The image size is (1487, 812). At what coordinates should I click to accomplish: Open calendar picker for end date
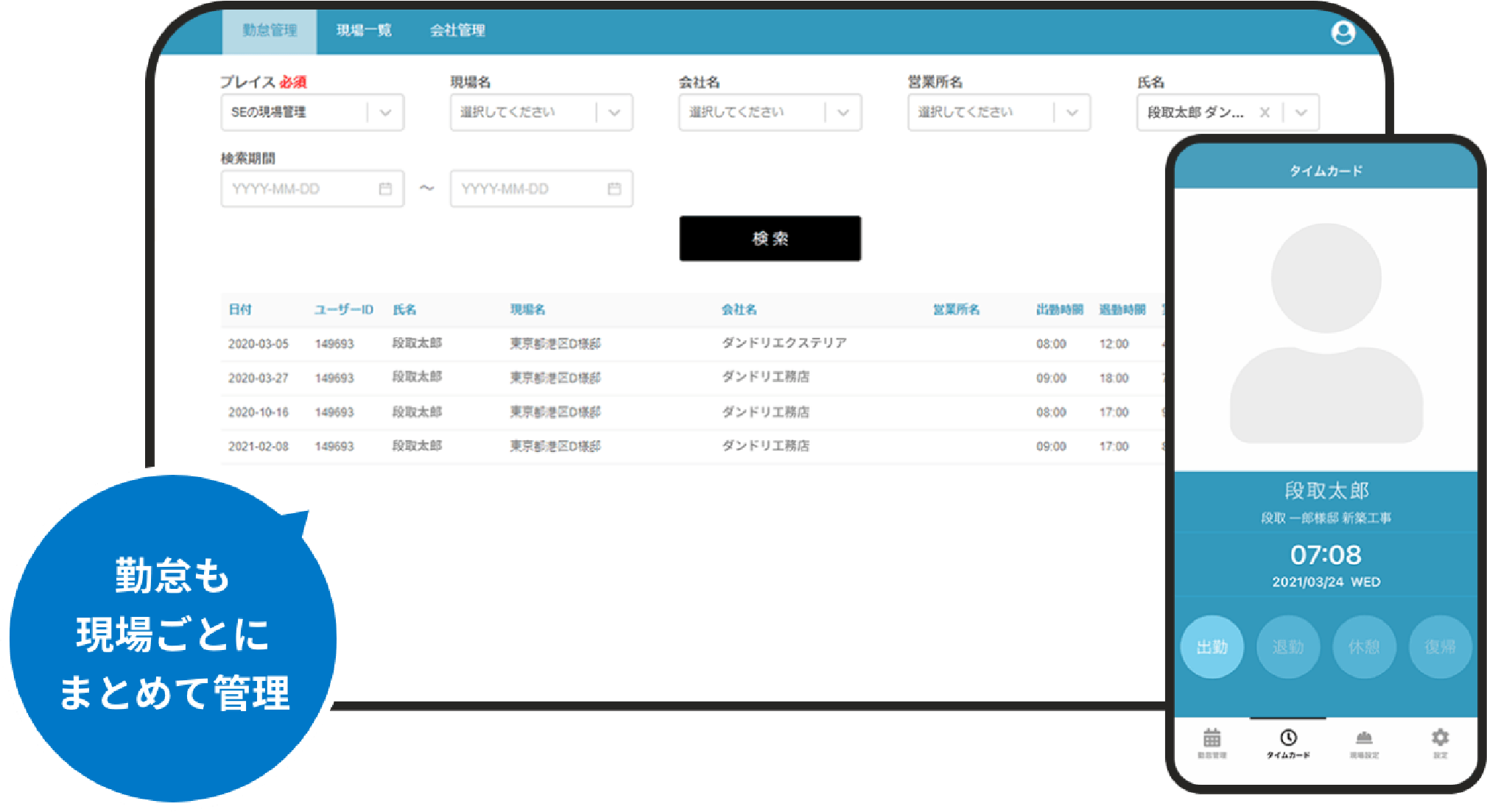tap(614, 189)
